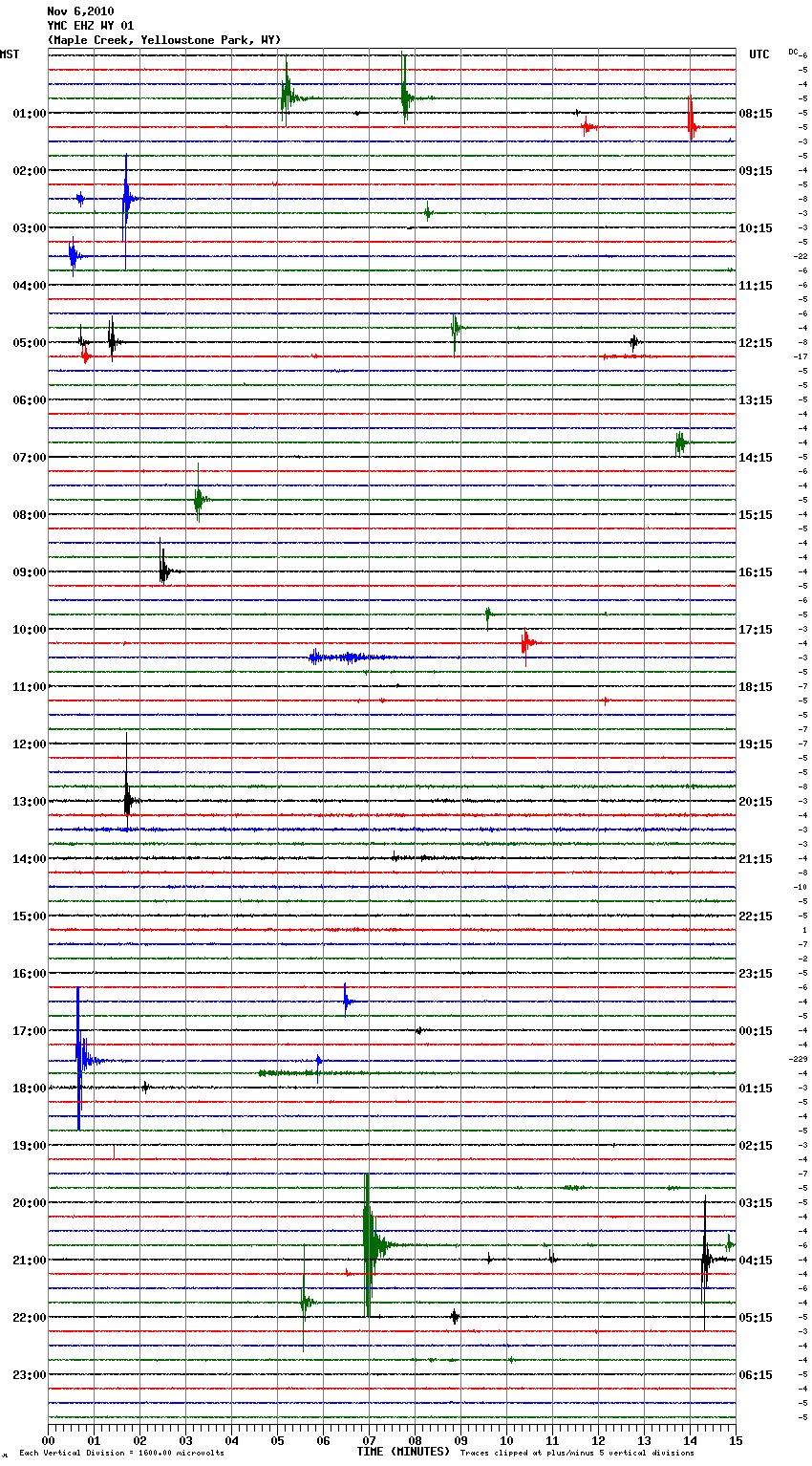Select the 21:00 MST time label
The height and width of the screenshot is (1466, 812).
(x=30, y=1261)
